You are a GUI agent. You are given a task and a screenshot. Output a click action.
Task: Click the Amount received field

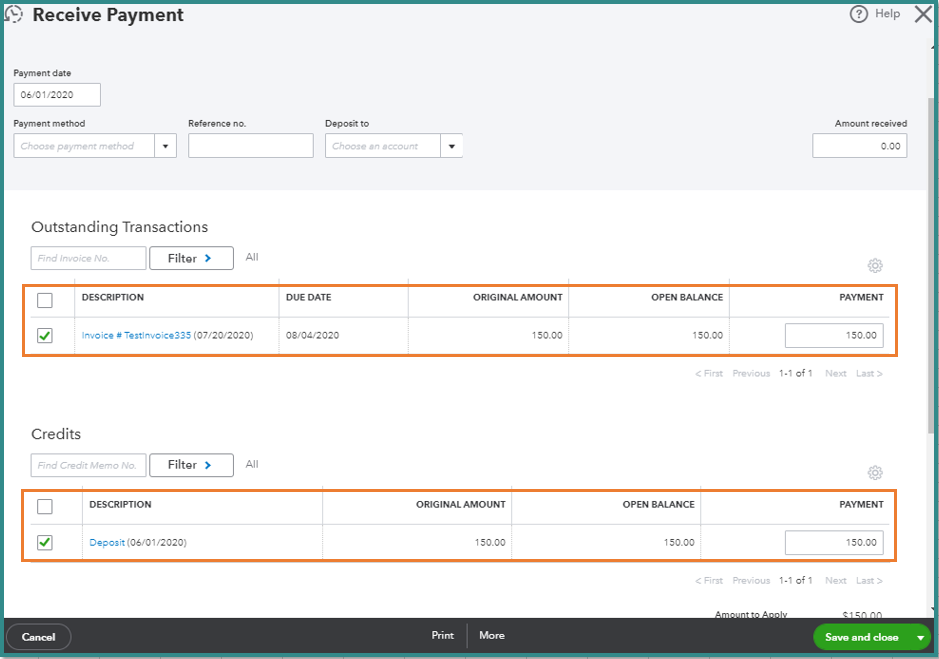(859, 146)
